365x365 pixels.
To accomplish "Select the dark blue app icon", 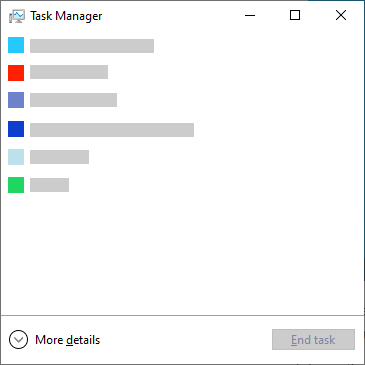I will [x=16, y=129].
